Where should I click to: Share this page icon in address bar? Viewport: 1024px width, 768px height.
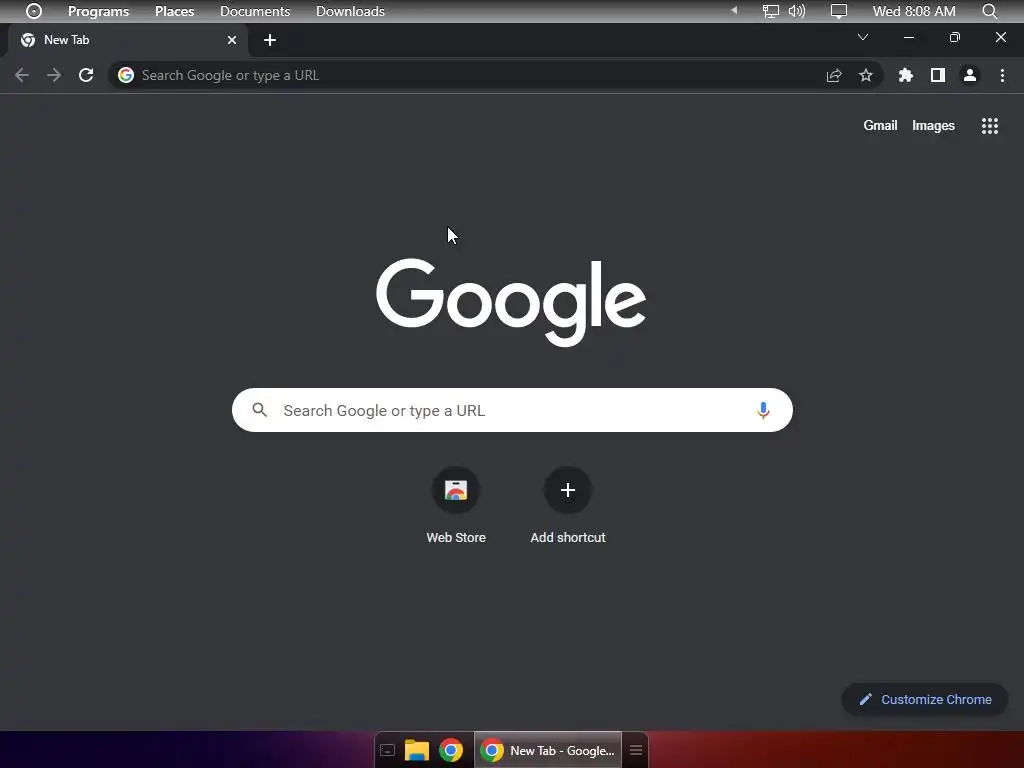pos(834,75)
